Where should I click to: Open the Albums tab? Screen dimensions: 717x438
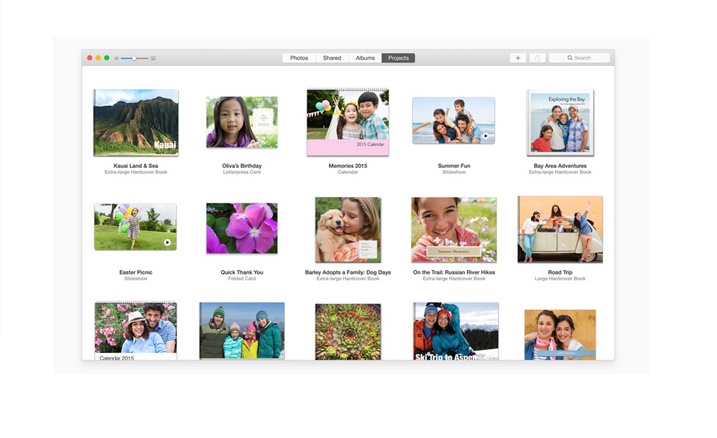point(365,58)
